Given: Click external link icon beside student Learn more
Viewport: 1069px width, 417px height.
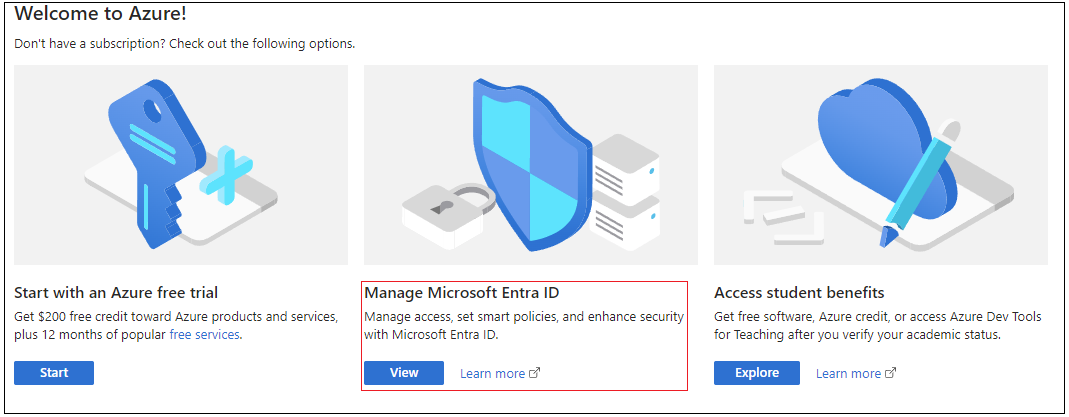Looking at the screenshot, I should point(890,373).
